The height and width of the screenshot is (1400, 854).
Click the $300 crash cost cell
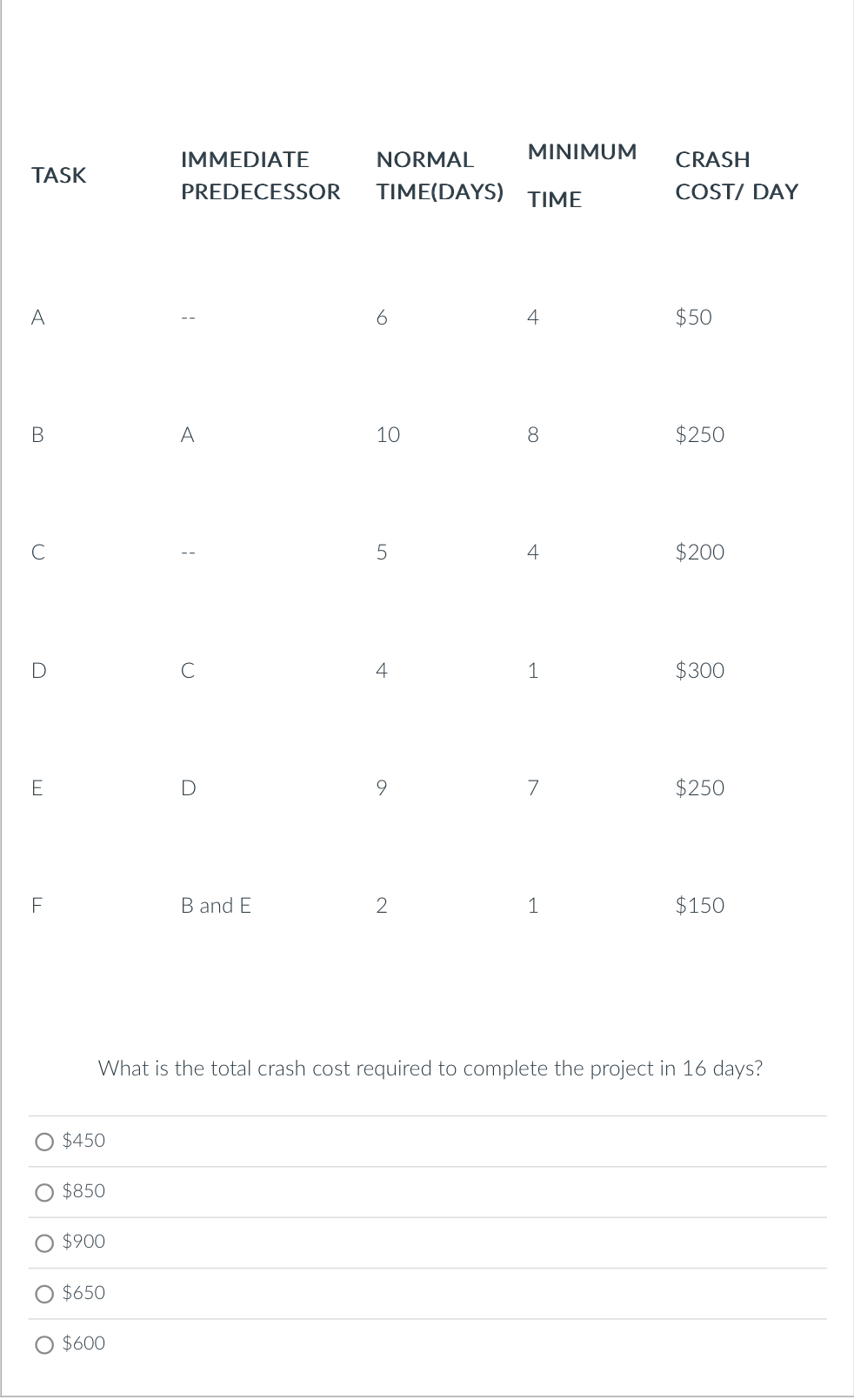click(698, 671)
